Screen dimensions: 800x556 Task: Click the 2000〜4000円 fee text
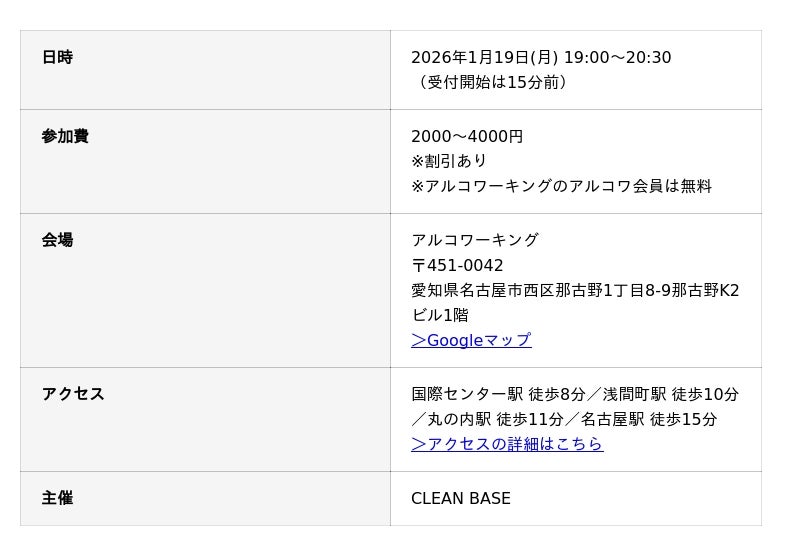coord(467,136)
